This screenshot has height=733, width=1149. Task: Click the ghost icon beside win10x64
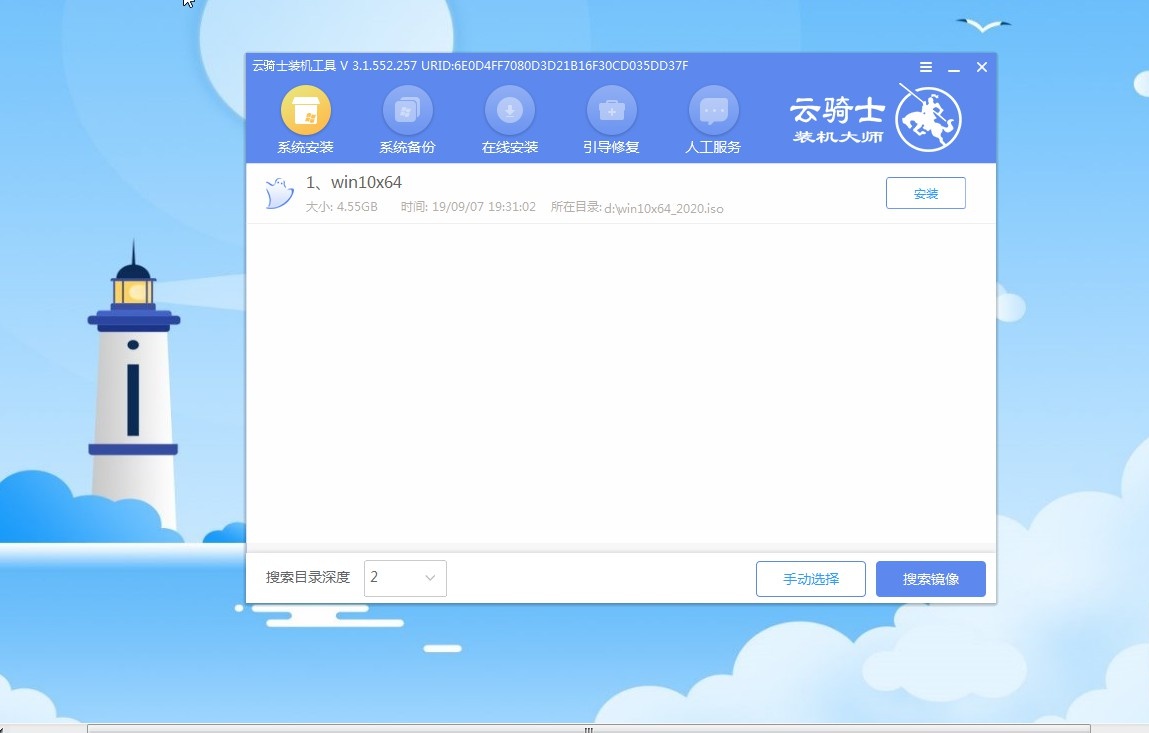(x=278, y=194)
